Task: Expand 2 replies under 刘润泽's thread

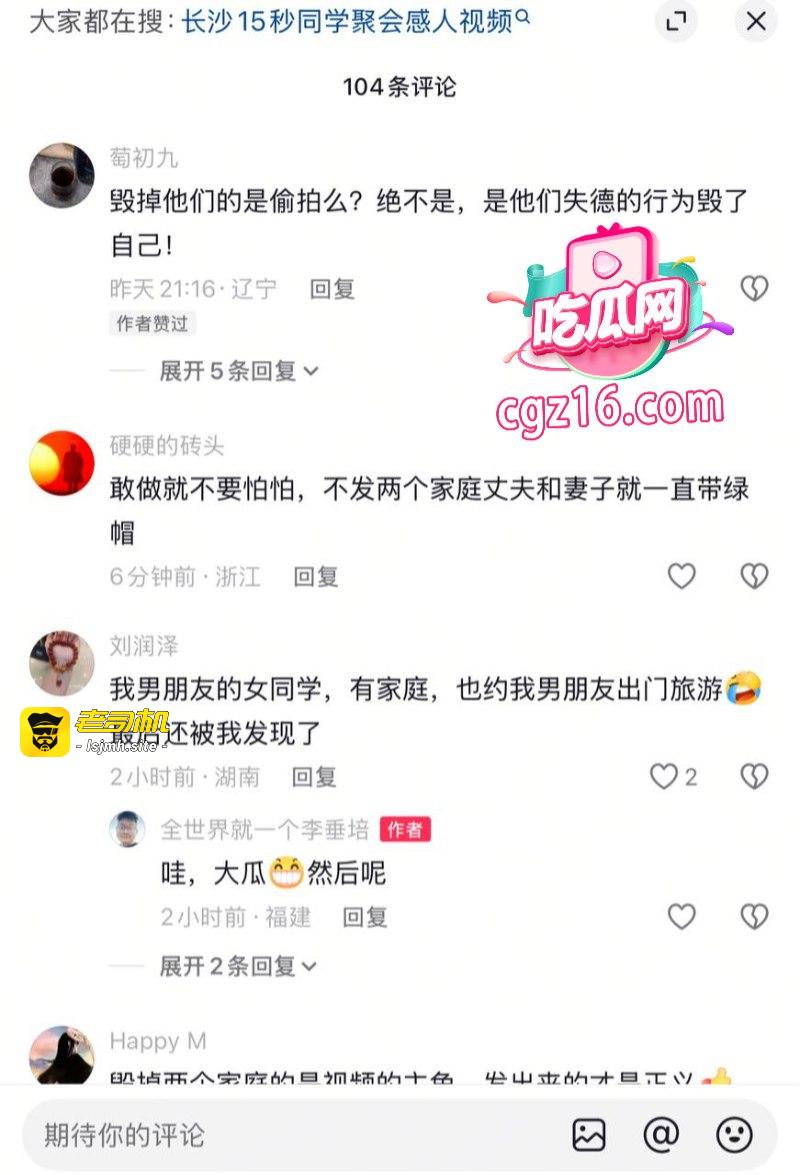Action: [x=238, y=966]
